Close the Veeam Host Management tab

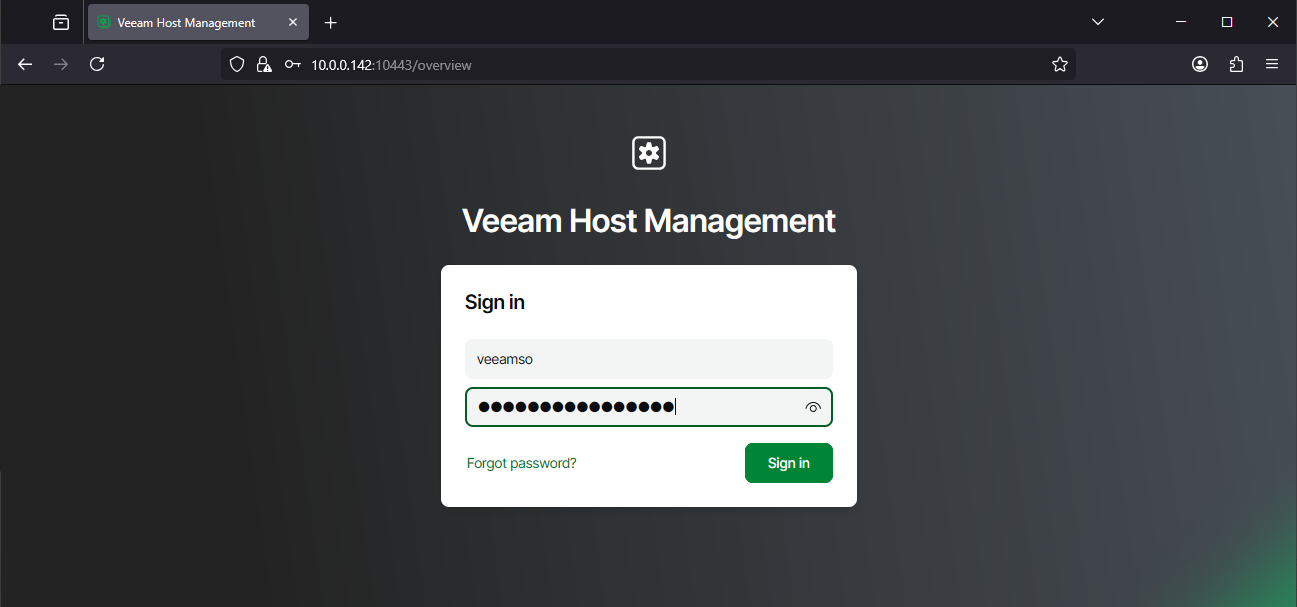click(x=292, y=21)
